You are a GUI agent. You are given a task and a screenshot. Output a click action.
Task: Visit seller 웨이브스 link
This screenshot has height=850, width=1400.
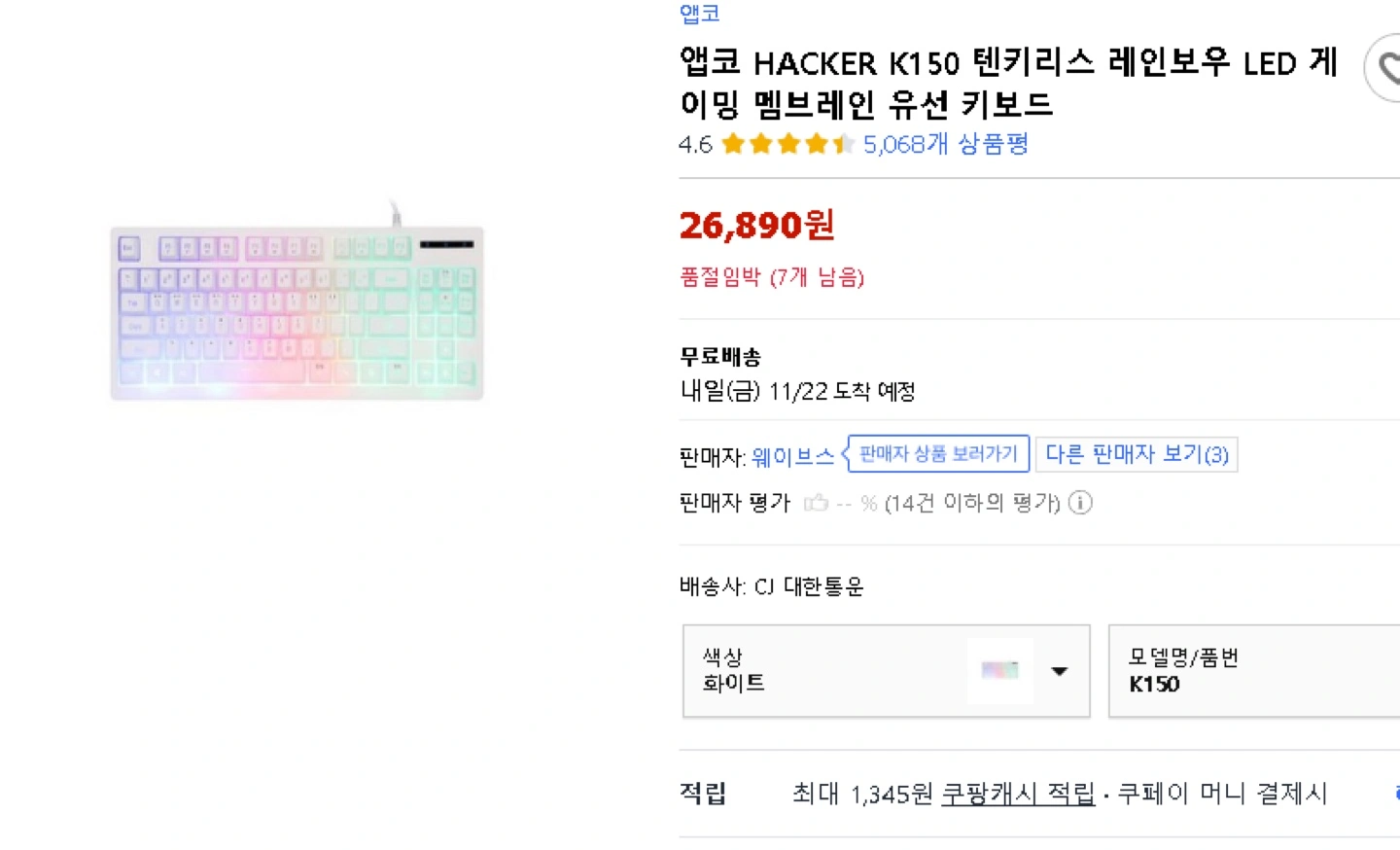[792, 456]
